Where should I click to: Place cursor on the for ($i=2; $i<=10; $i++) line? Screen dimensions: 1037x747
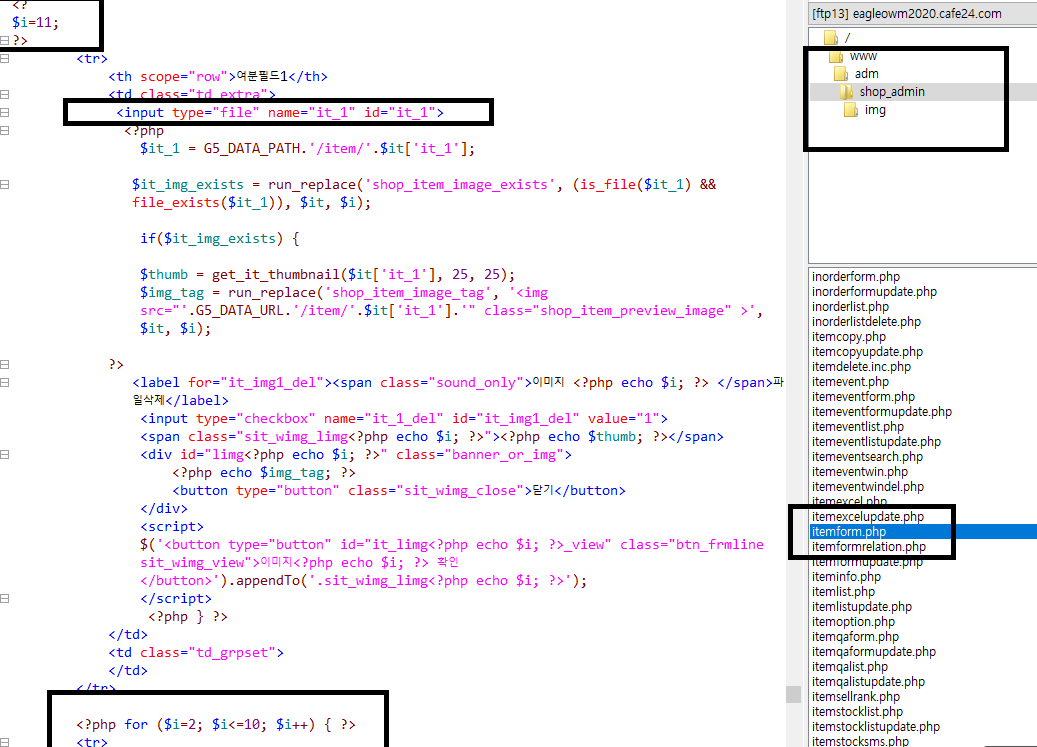tap(216, 725)
